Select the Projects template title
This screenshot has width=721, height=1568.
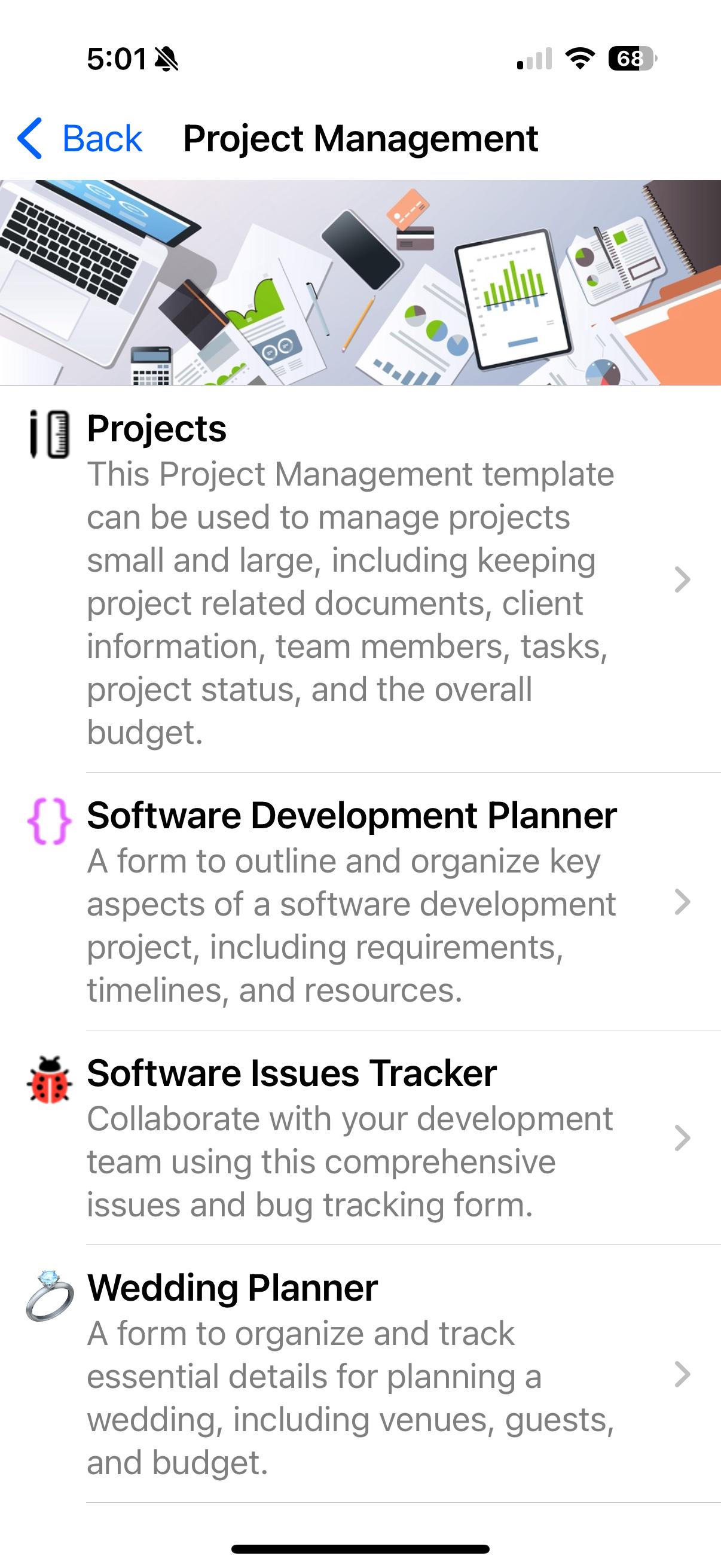157,429
